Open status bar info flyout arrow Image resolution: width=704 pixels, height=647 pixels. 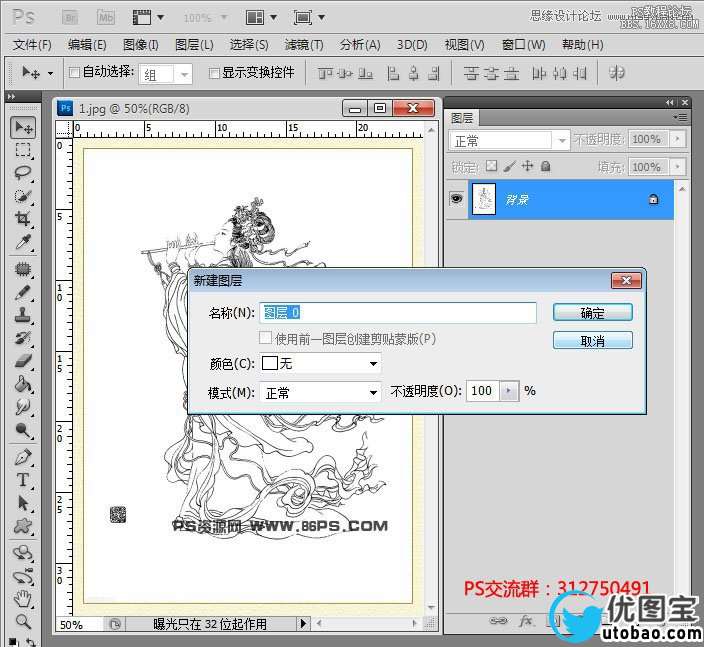click(x=303, y=623)
